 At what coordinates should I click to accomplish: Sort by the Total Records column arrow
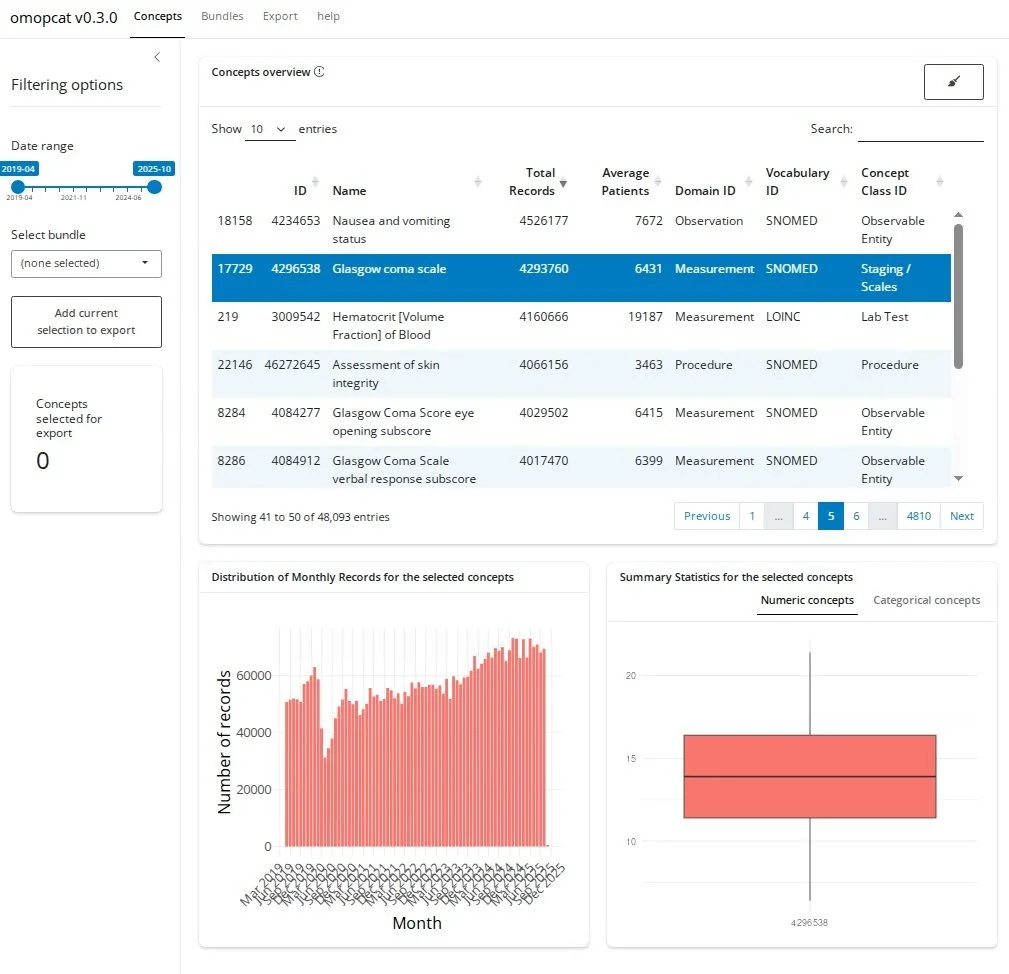(x=563, y=183)
